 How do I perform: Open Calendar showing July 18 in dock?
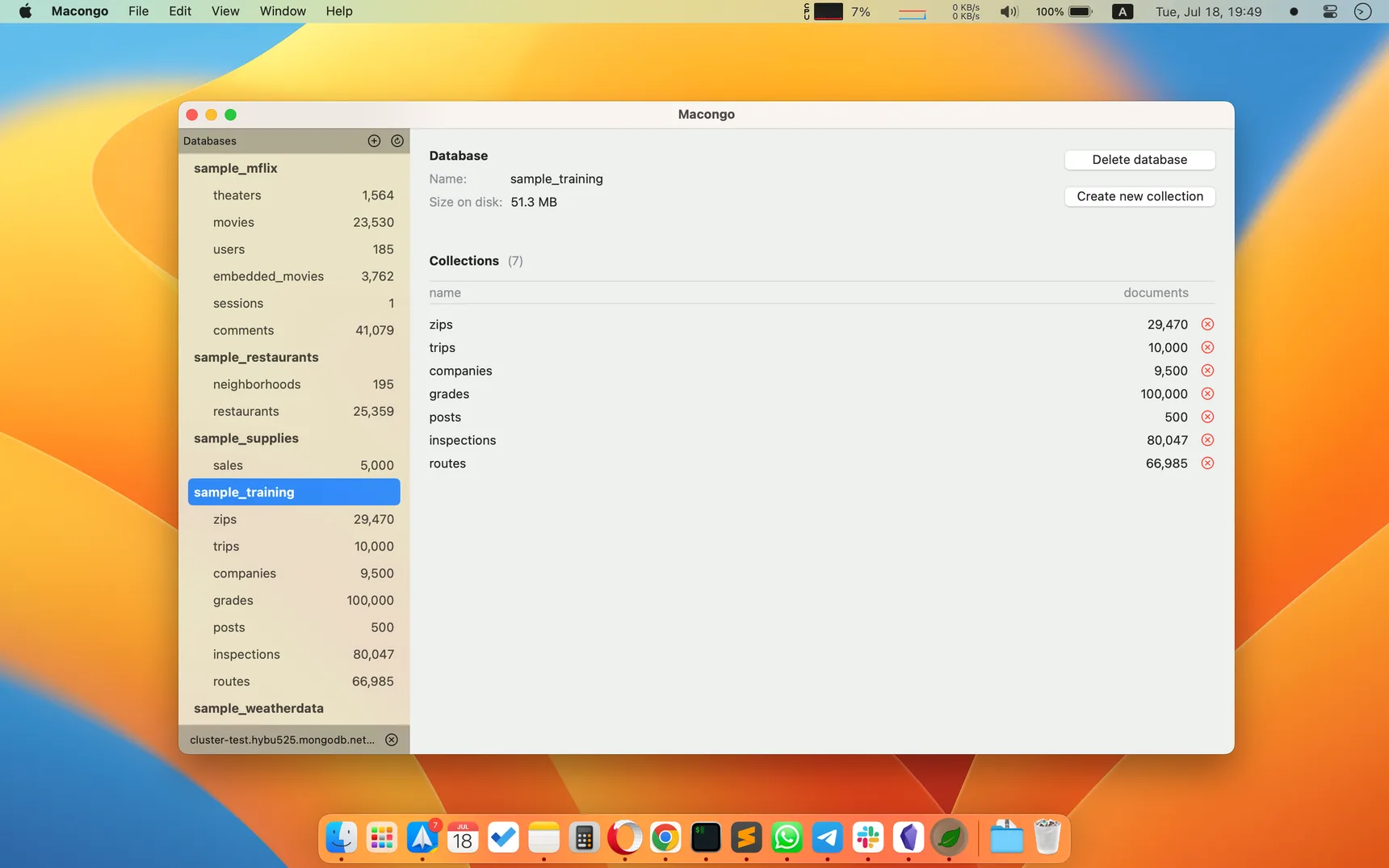point(463,837)
